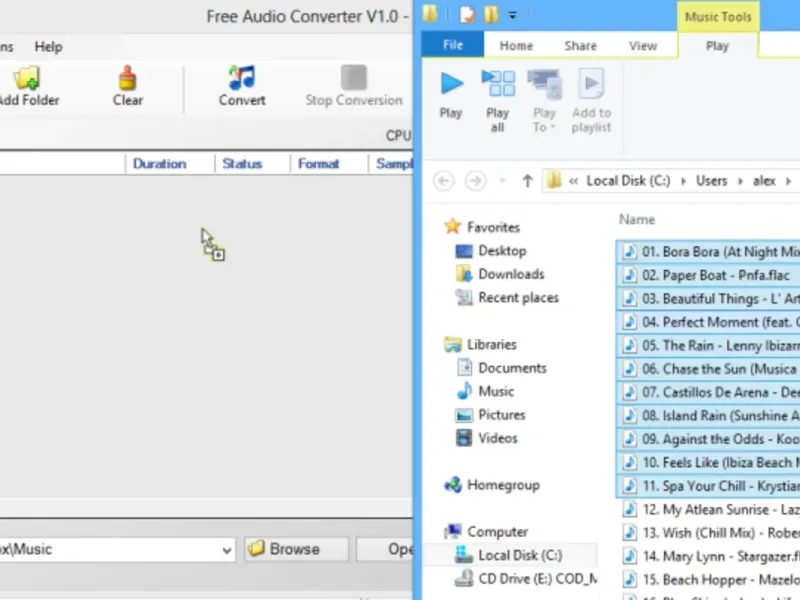Viewport: 800px width, 600px height.
Task: Go back with Explorer back arrow
Action: pyautogui.click(x=443, y=181)
